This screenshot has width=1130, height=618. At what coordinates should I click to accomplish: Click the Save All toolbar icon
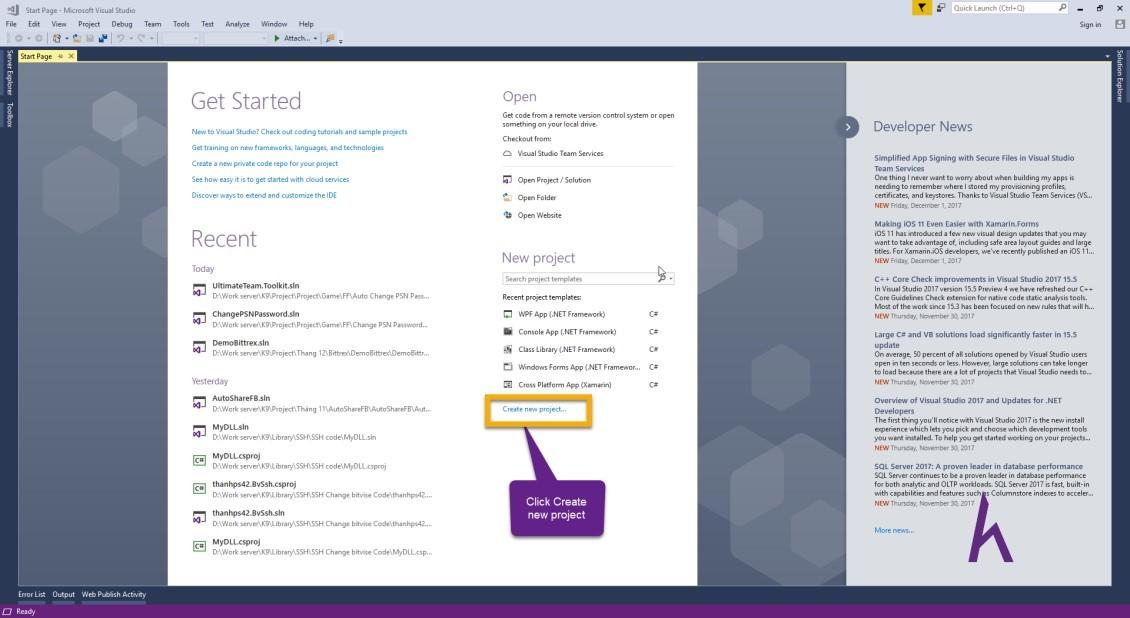[103, 38]
